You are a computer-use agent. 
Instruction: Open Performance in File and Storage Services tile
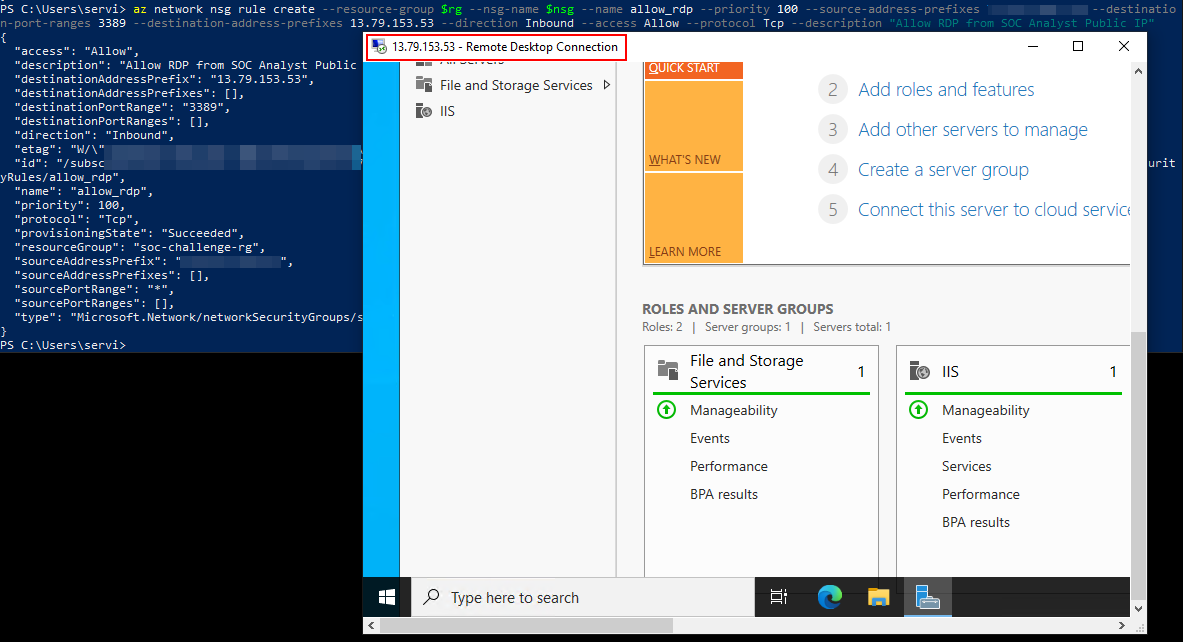pyautogui.click(x=729, y=466)
